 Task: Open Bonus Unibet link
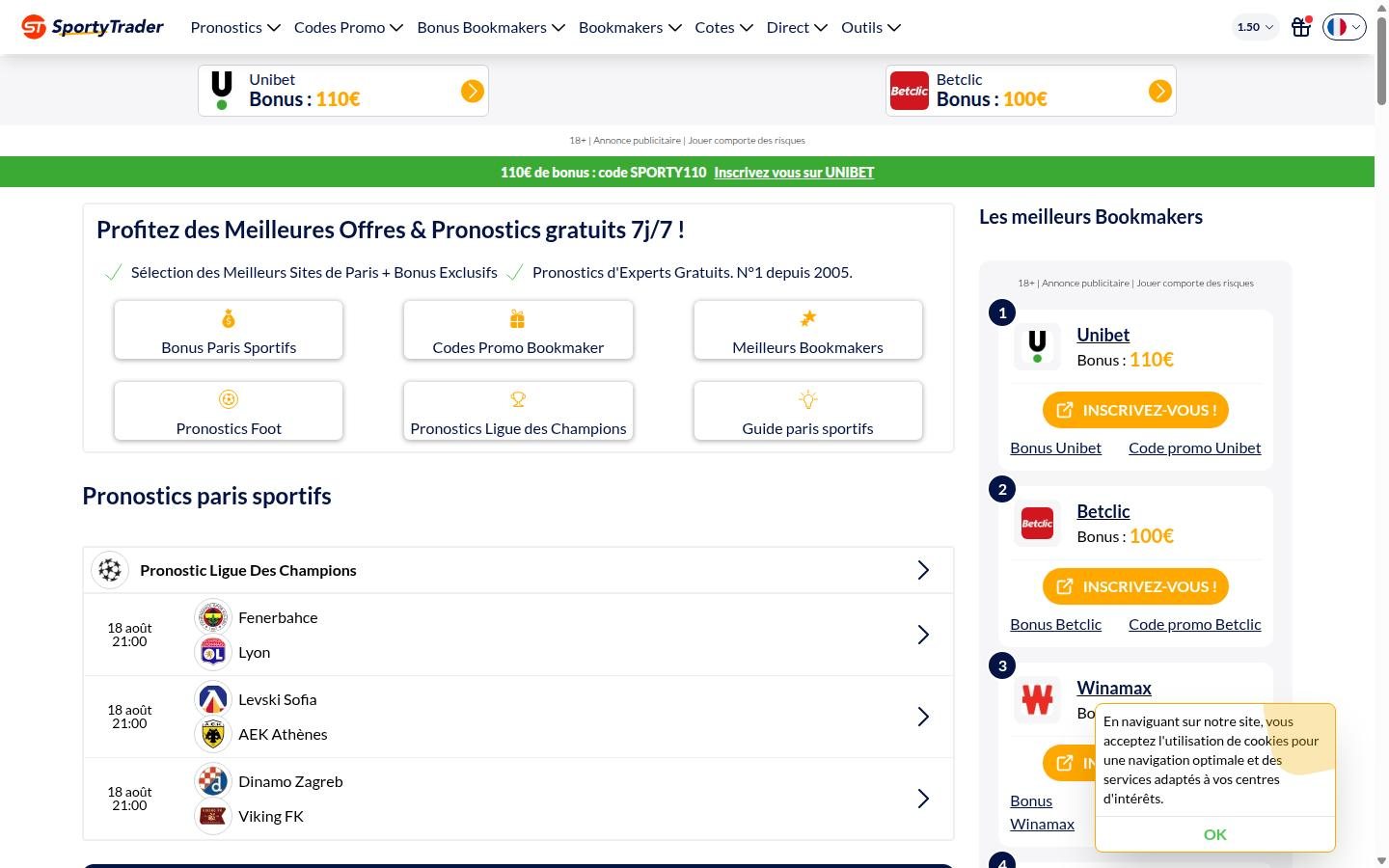1055,448
